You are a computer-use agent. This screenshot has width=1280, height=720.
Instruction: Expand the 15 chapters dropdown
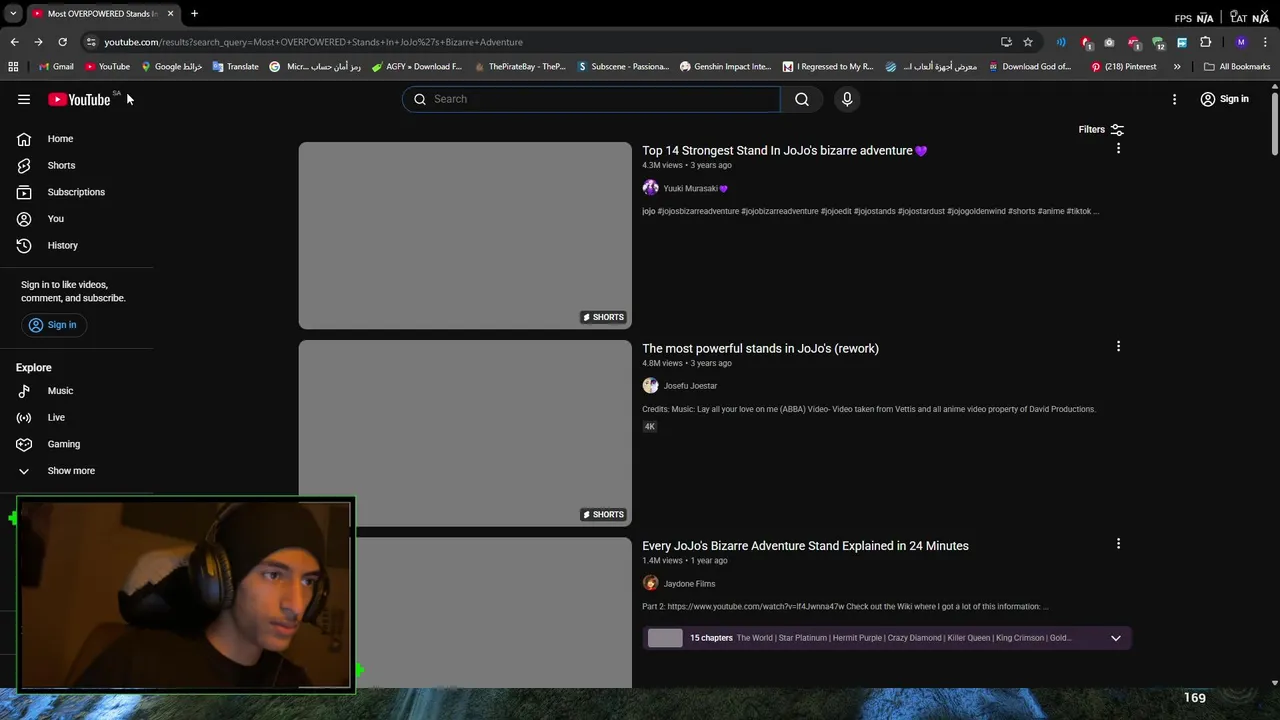[1116, 638]
